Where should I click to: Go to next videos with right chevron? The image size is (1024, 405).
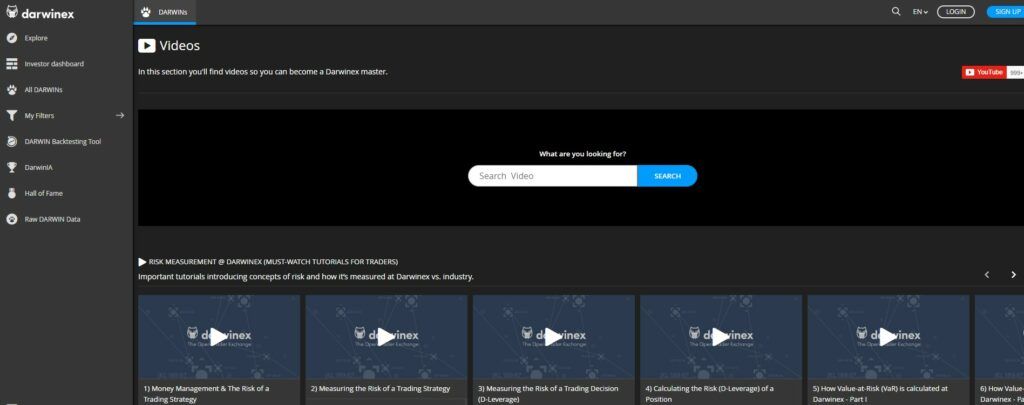(x=1014, y=275)
